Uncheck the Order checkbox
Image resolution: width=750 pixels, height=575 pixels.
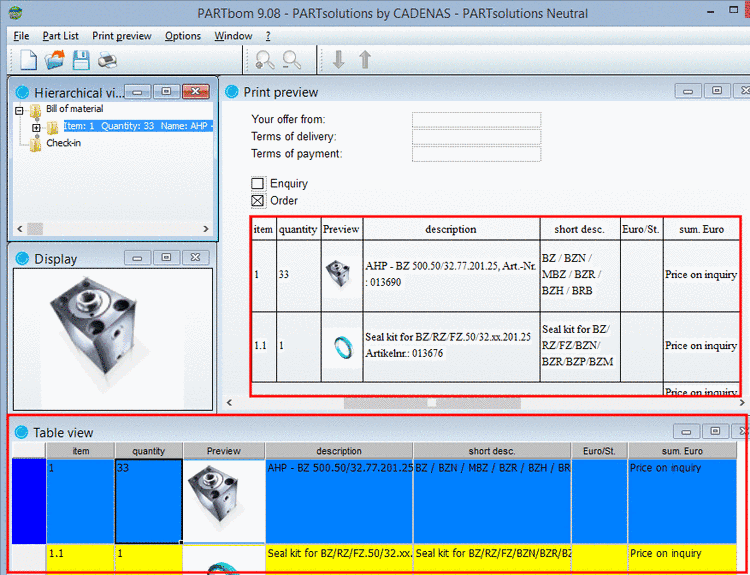click(x=257, y=200)
